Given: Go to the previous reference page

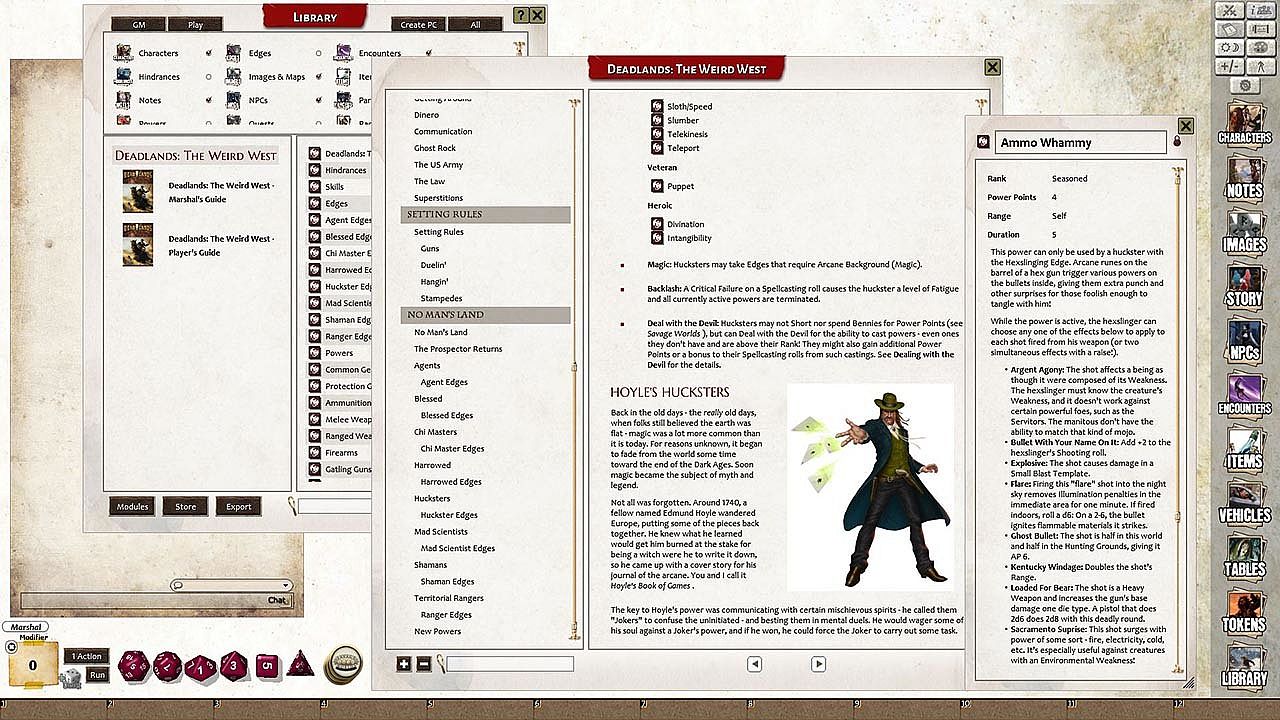Looking at the screenshot, I should (755, 663).
